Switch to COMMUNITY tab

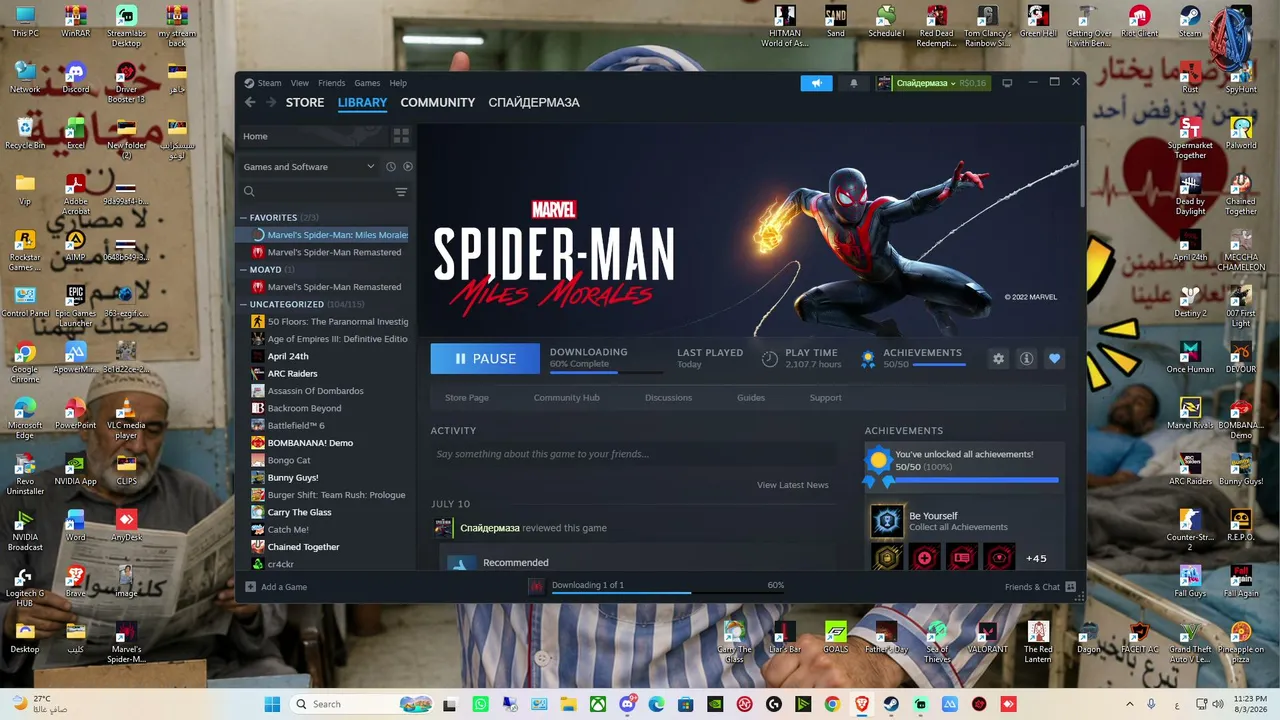pos(438,102)
